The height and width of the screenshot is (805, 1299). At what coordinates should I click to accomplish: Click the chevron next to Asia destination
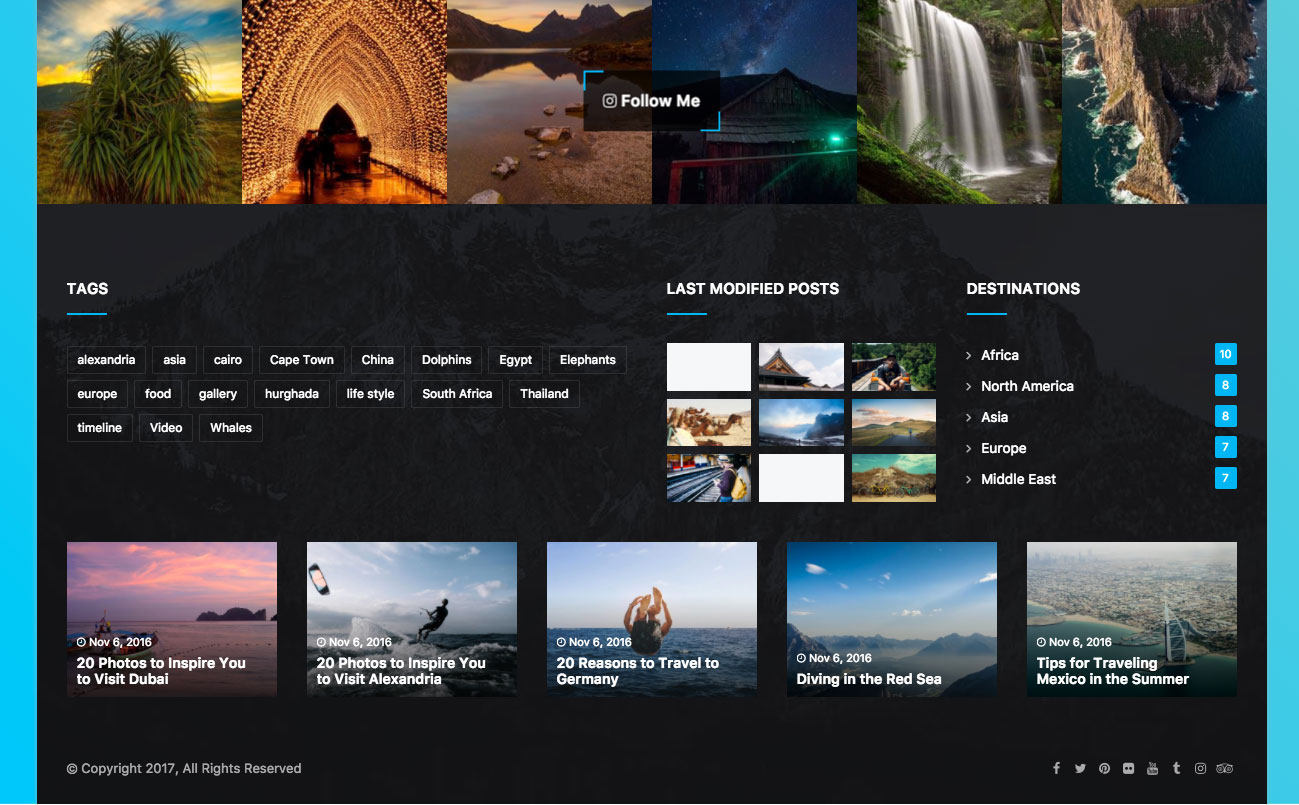(x=969, y=418)
